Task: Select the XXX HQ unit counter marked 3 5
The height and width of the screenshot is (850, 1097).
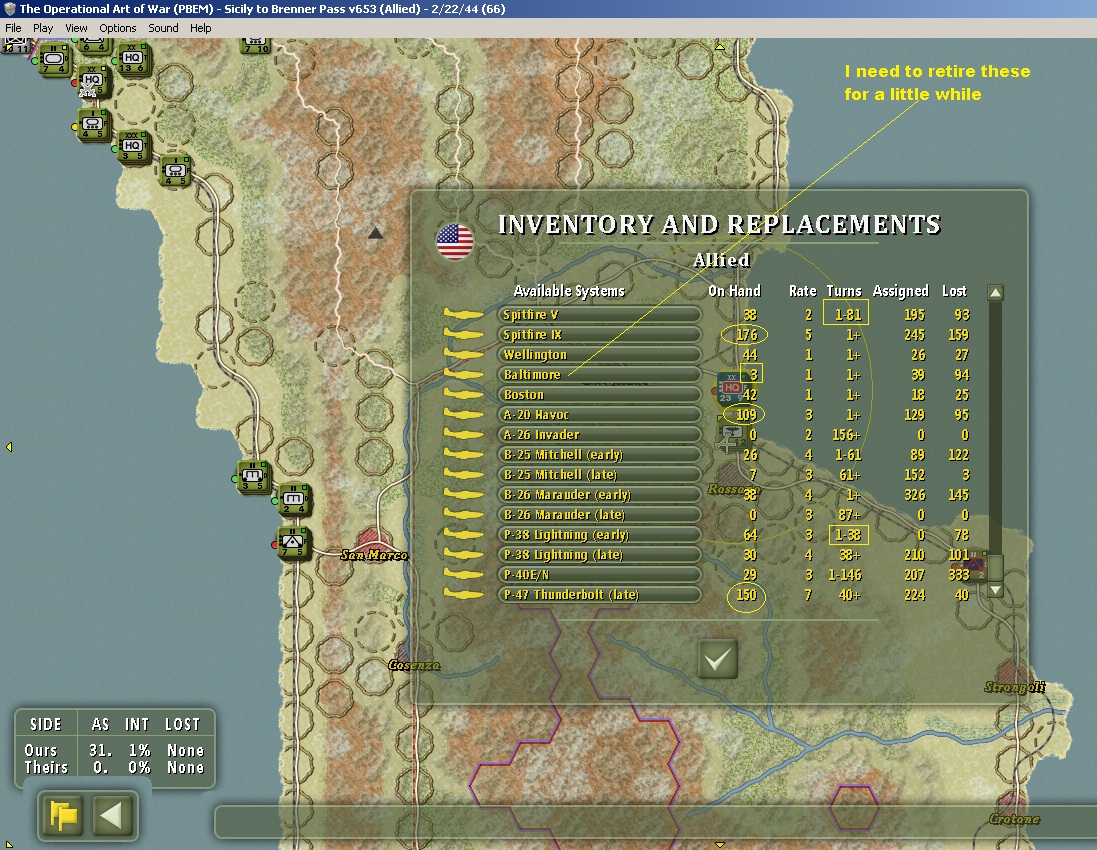Action: [133, 147]
